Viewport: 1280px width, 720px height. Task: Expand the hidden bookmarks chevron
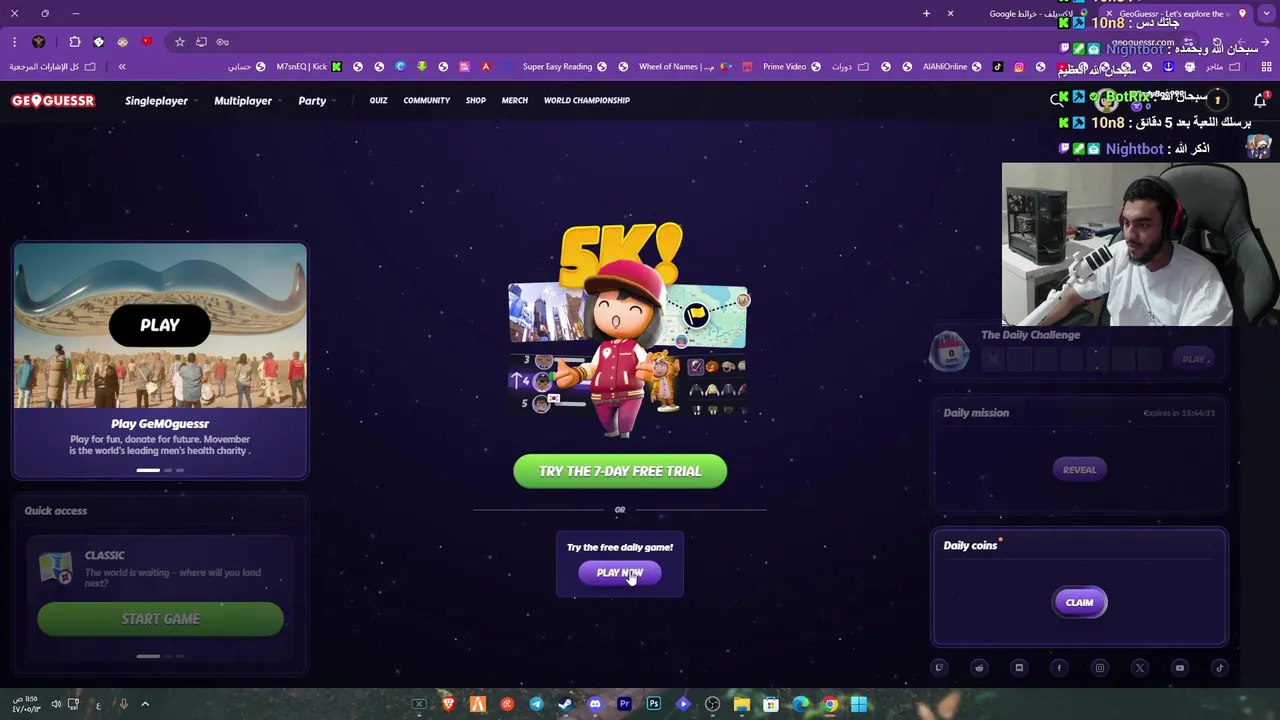tap(122, 67)
